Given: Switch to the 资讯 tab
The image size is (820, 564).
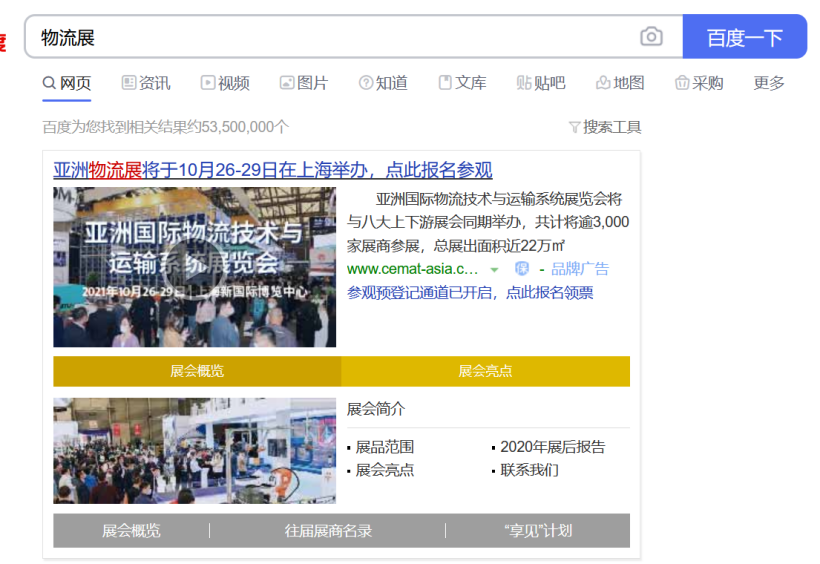Looking at the screenshot, I should (146, 83).
